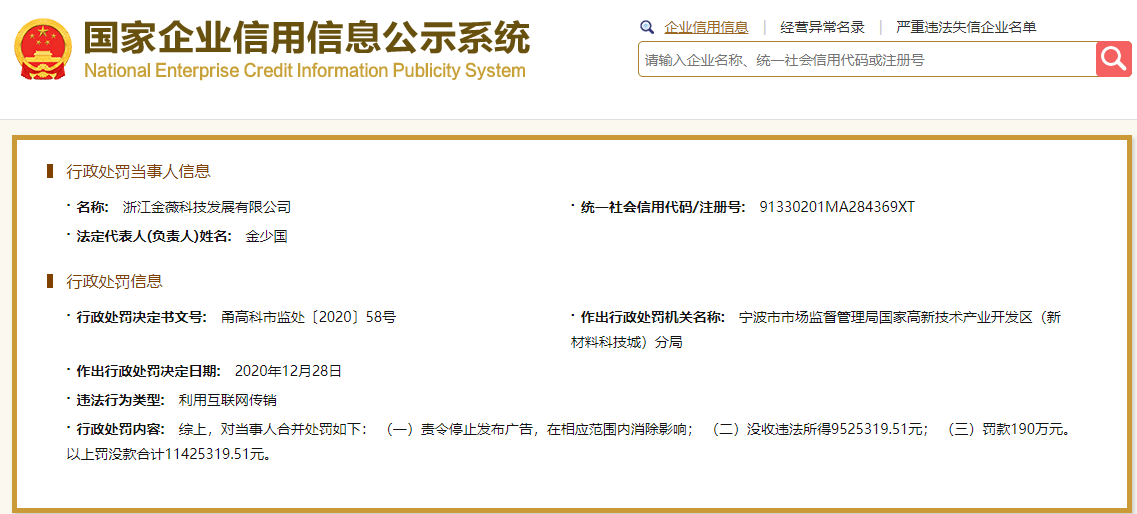Click legal representative name 金少国

coord(267,236)
